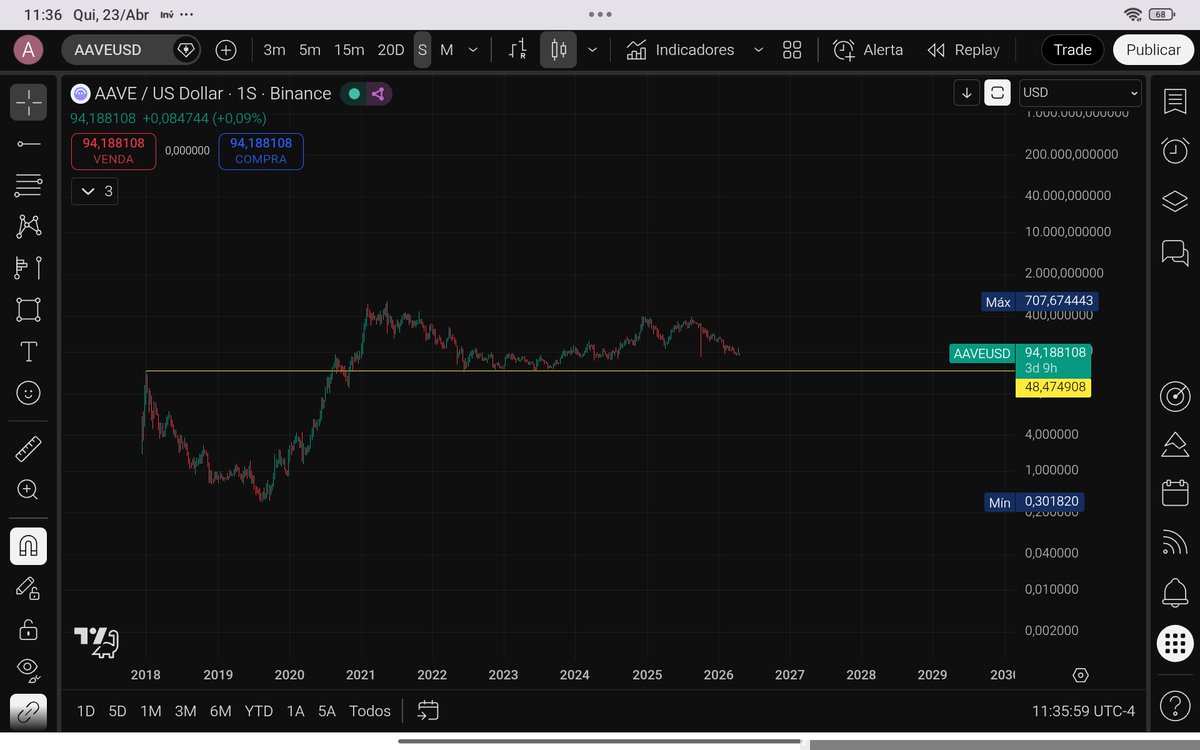Toggle stay in drawing mode
This screenshot has width=1200, height=750.
29,588
